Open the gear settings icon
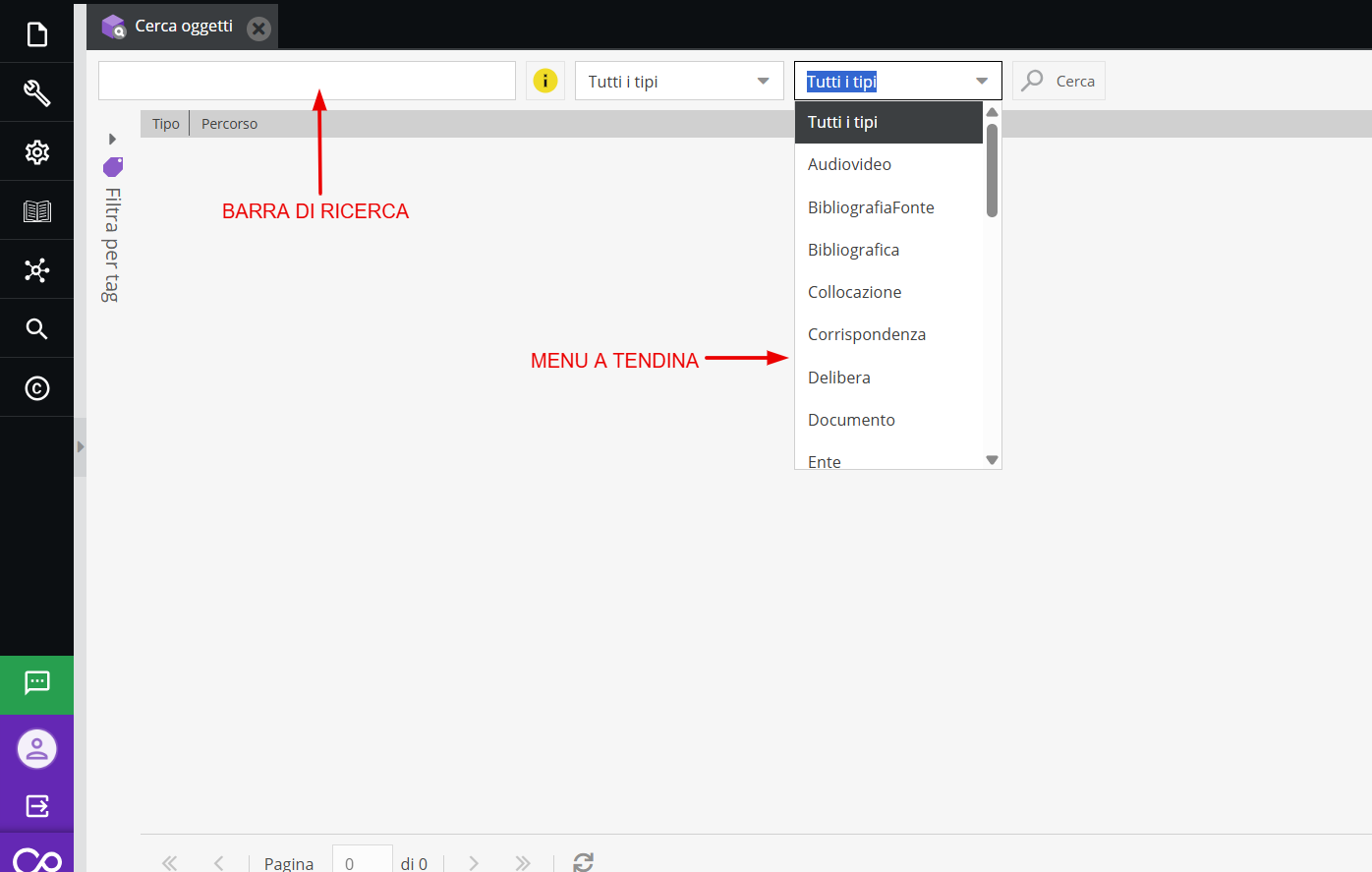1372x872 pixels. pyautogui.click(x=36, y=152)
